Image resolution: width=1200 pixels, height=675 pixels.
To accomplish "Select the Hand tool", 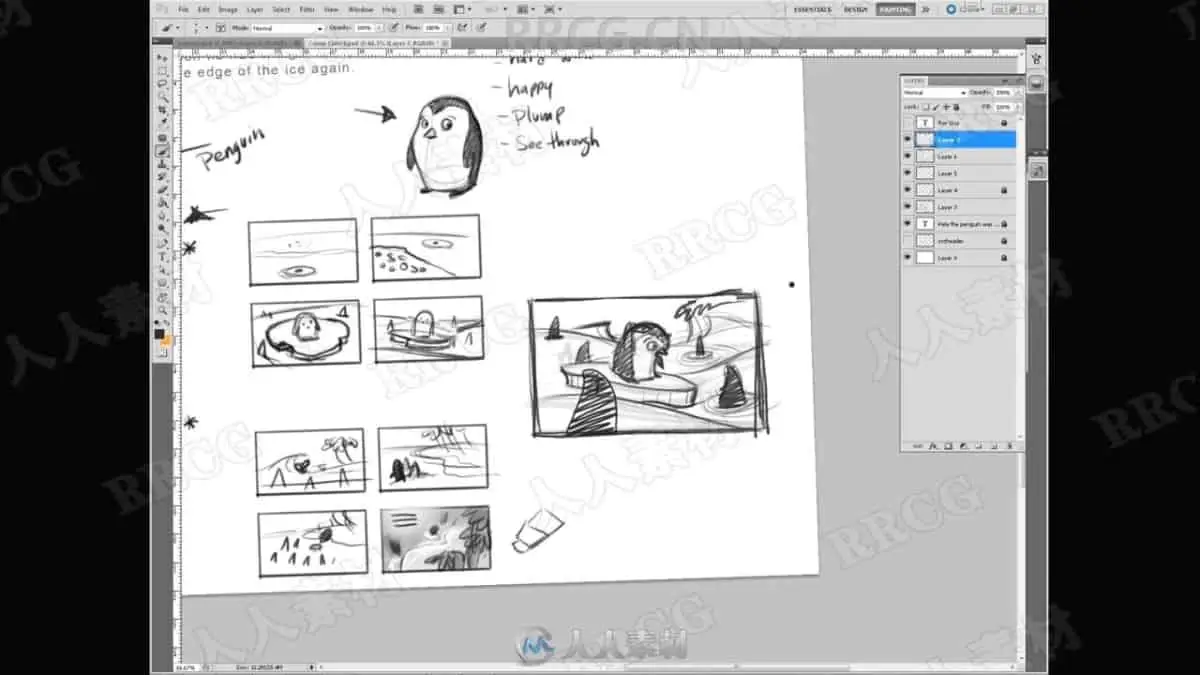I will 161,297.
